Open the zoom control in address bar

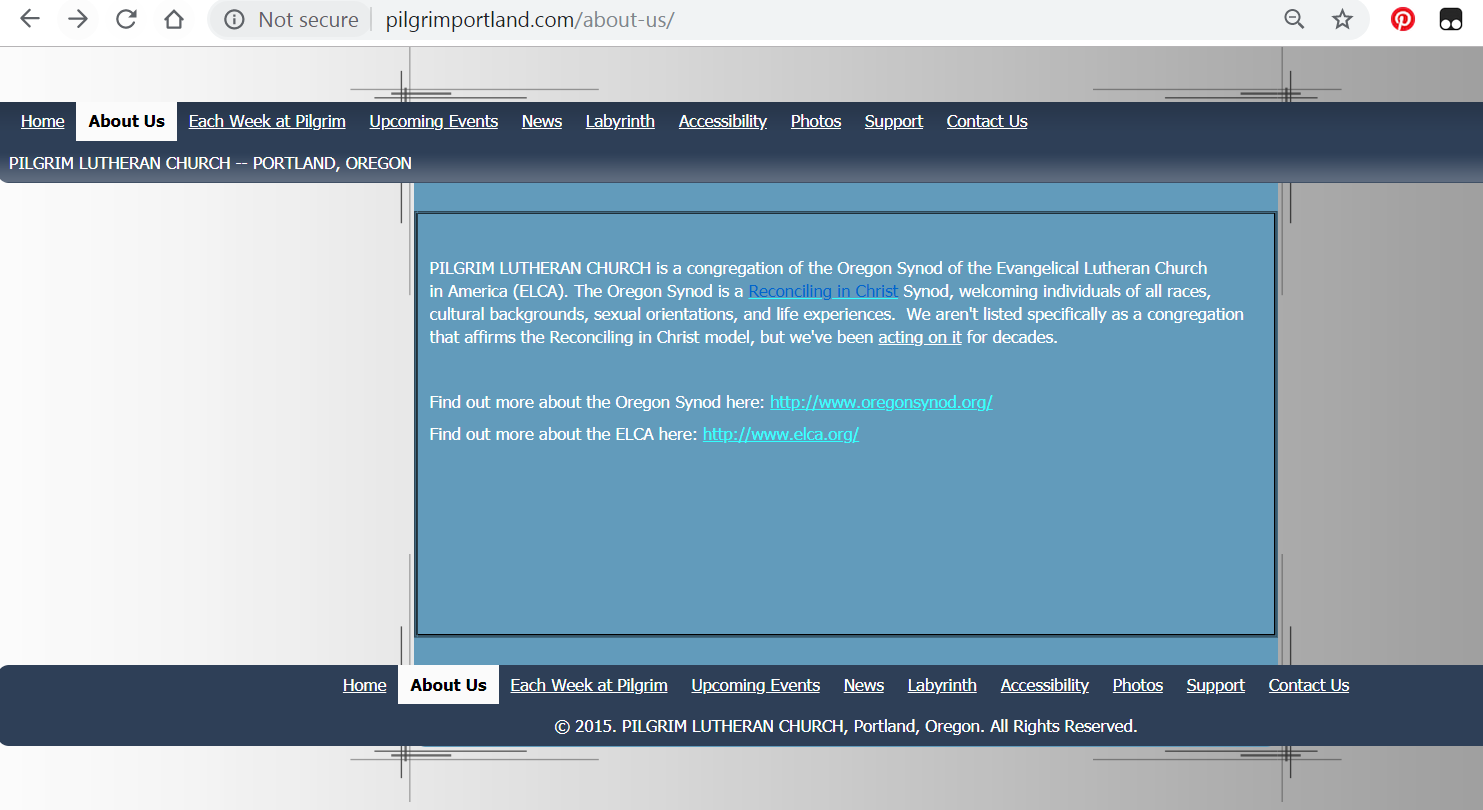pos(1294,19)
